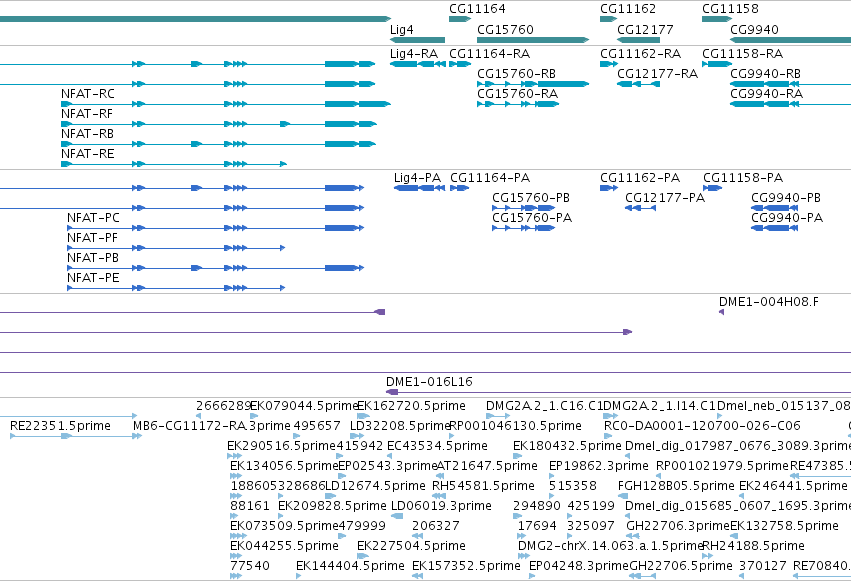Select the EK079044.5prime EST label
851x581 pixels.
(x=304, y=406)
